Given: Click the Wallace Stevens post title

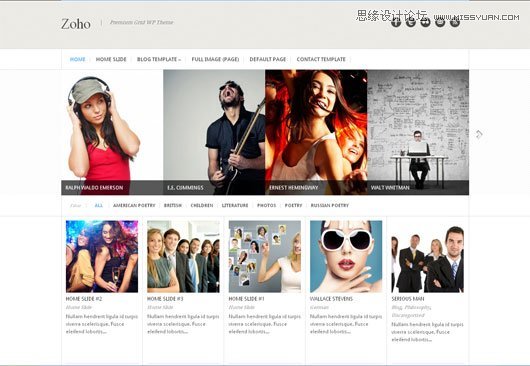Looking at the screenshot, I should pos(331,299).
